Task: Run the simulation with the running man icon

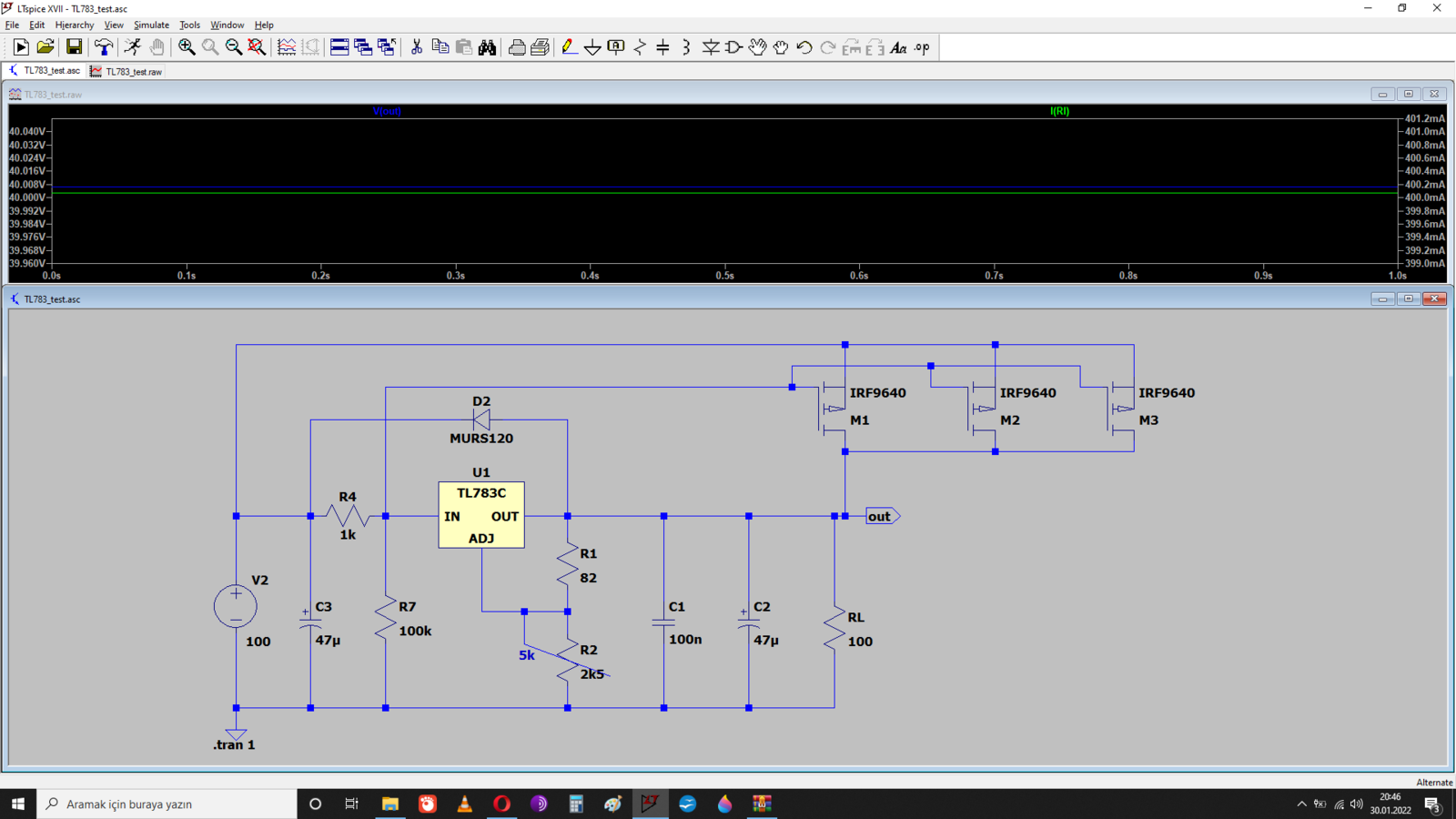Action: [x=133, y=47]
